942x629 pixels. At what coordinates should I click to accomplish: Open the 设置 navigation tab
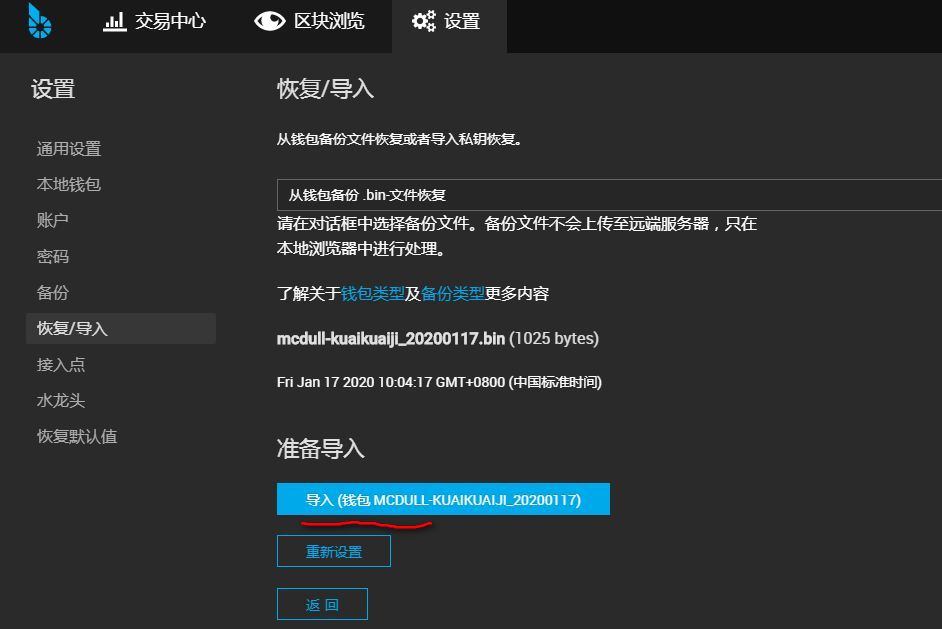449,24
